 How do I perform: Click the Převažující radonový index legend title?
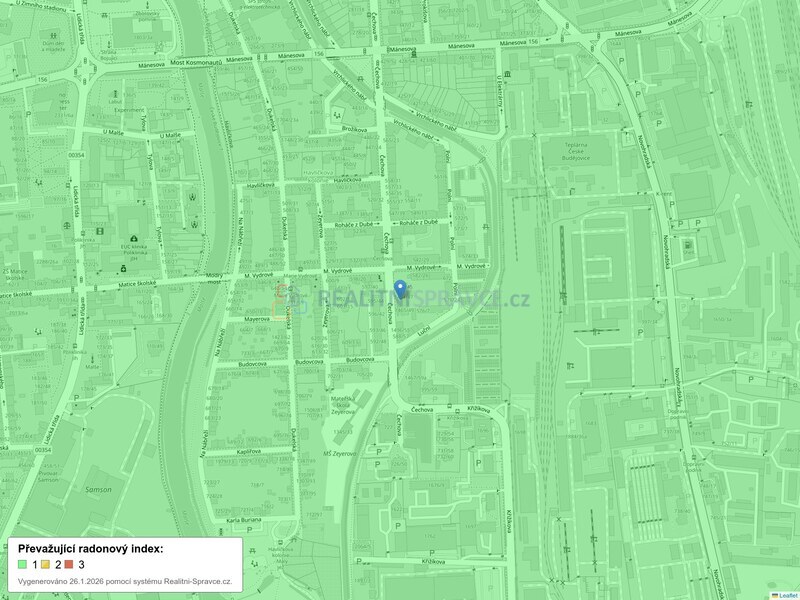coord(90,549)
